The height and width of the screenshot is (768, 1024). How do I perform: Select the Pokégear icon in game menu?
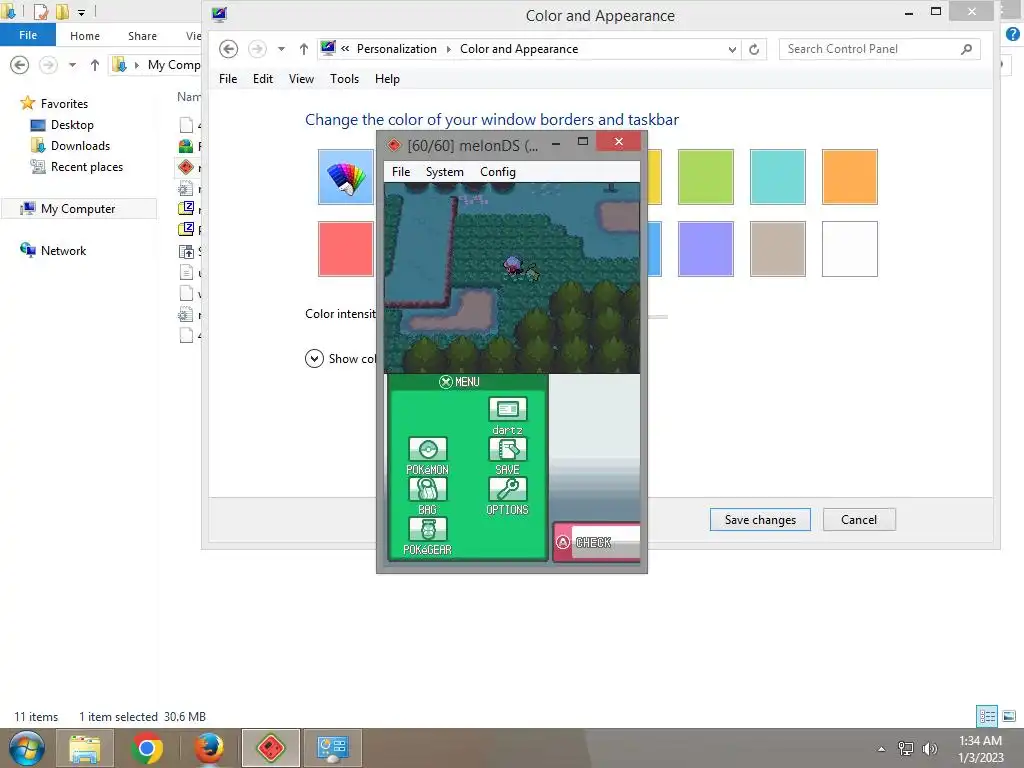(x=427, y=530)
